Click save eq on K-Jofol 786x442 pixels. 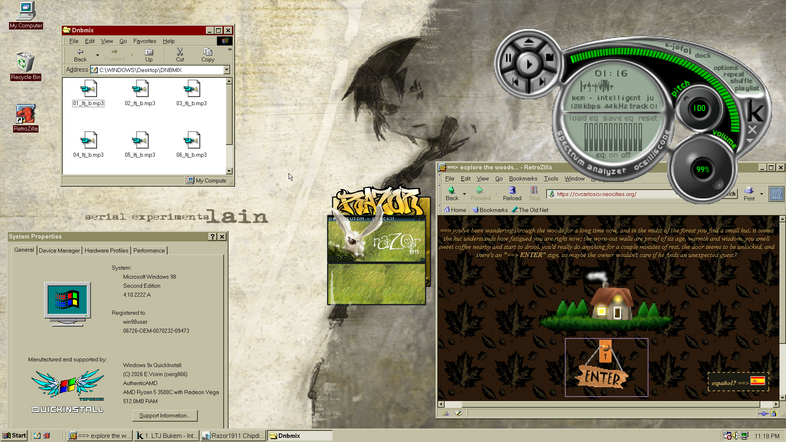[x=618, y=118]
